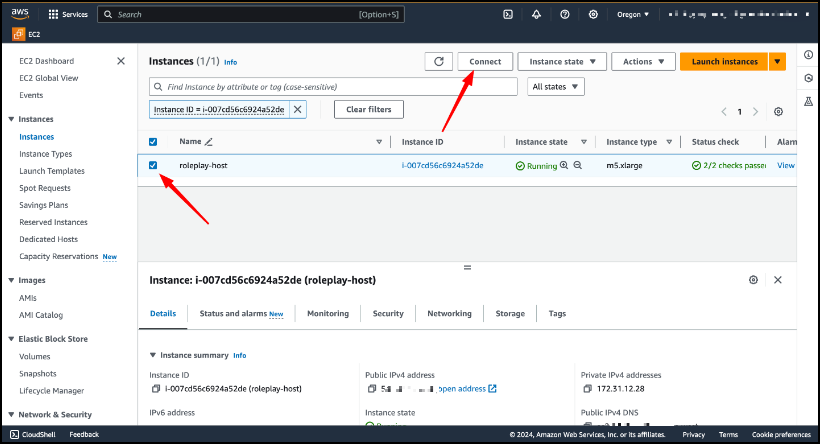820x444 pixels.
Task: Collapse the Network & Security section
Action: [x=11, y=415]
